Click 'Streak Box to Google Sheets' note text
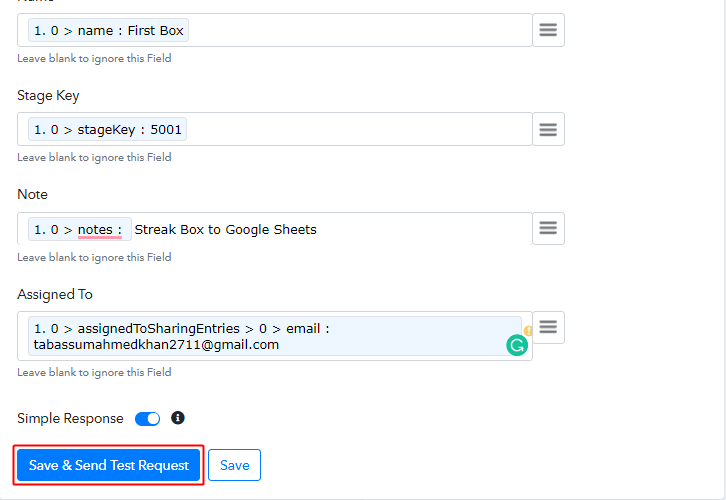726x500 pixels. coord(225,230)
